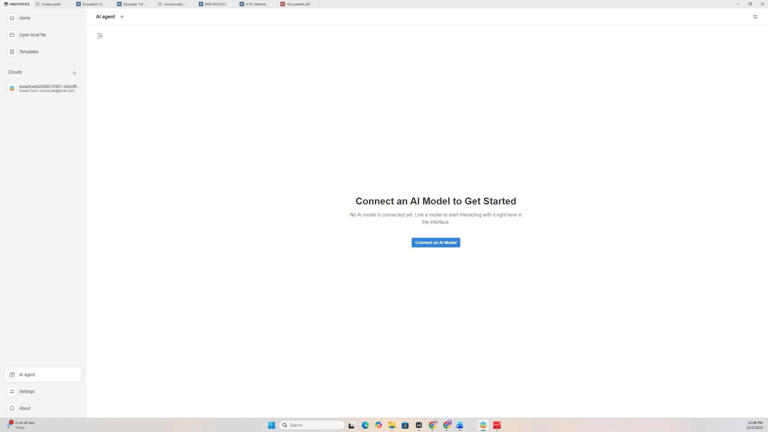This screenshot has width=768, height=432.
Task: Click the taskbar Search box
Action: [x=312, y=425]
